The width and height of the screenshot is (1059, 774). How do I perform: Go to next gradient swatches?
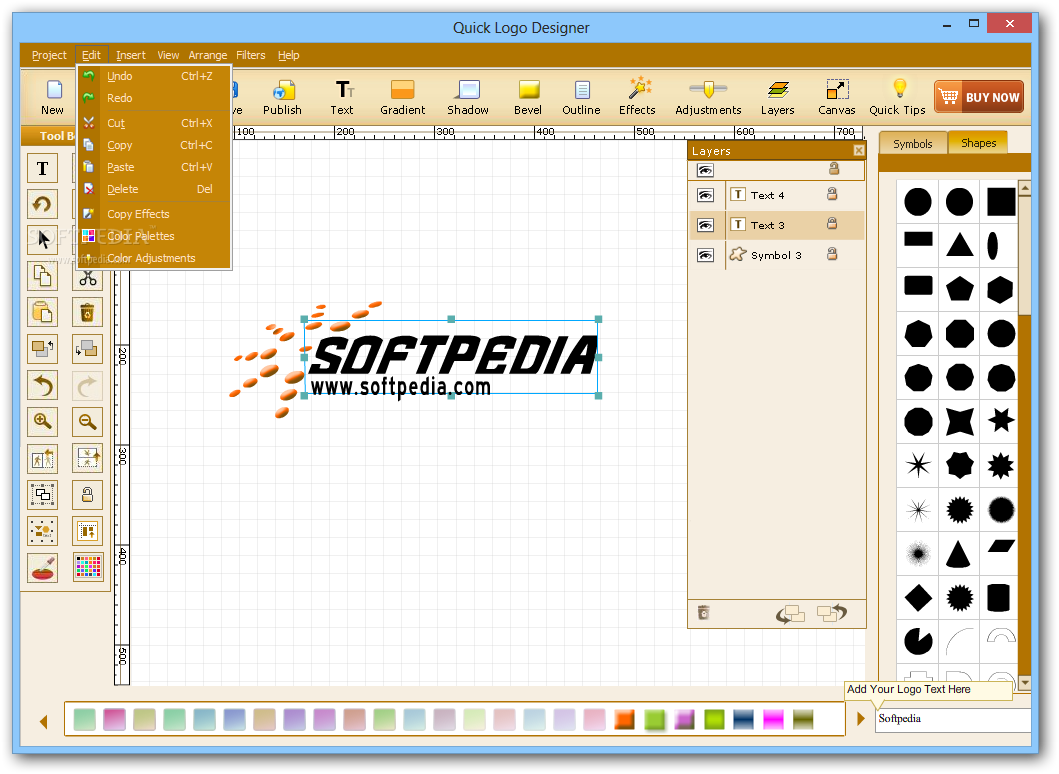coord(860,719)
